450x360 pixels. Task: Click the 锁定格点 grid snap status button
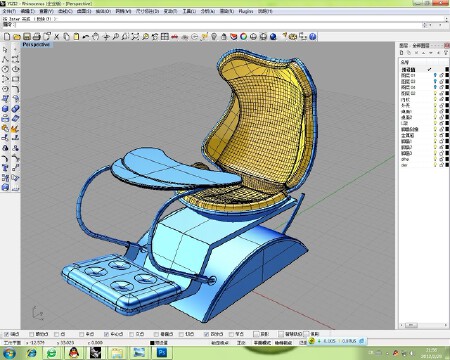point(220,342)
